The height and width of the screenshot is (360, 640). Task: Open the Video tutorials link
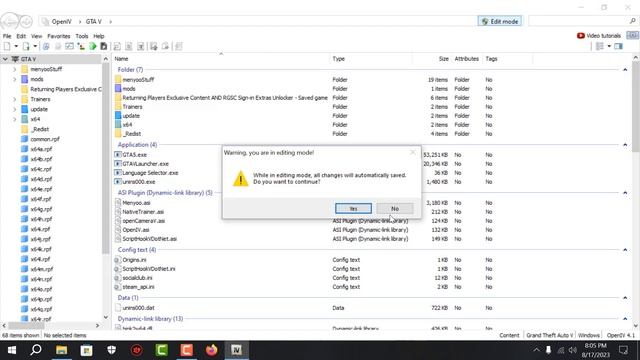tap(599, 36)
